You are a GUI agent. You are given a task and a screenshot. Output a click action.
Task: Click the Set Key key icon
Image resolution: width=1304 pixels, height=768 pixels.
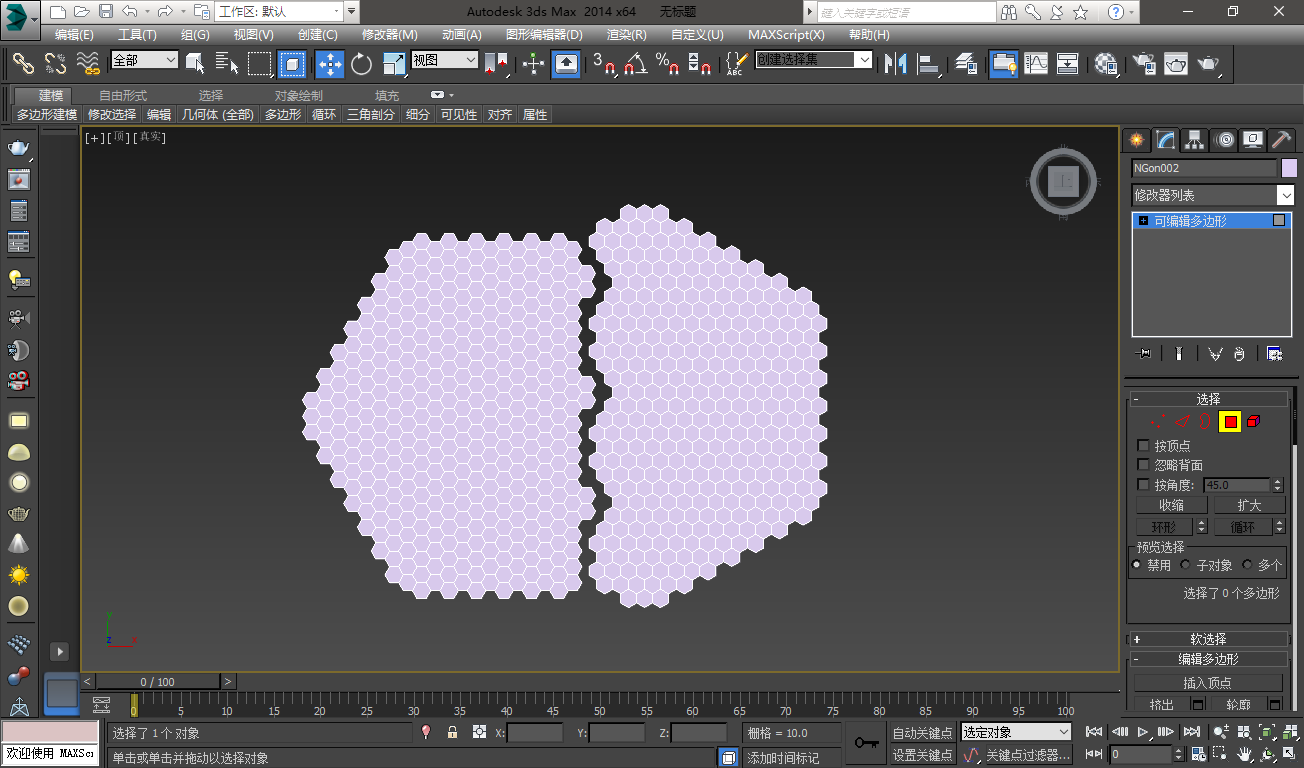pos(867,743)
